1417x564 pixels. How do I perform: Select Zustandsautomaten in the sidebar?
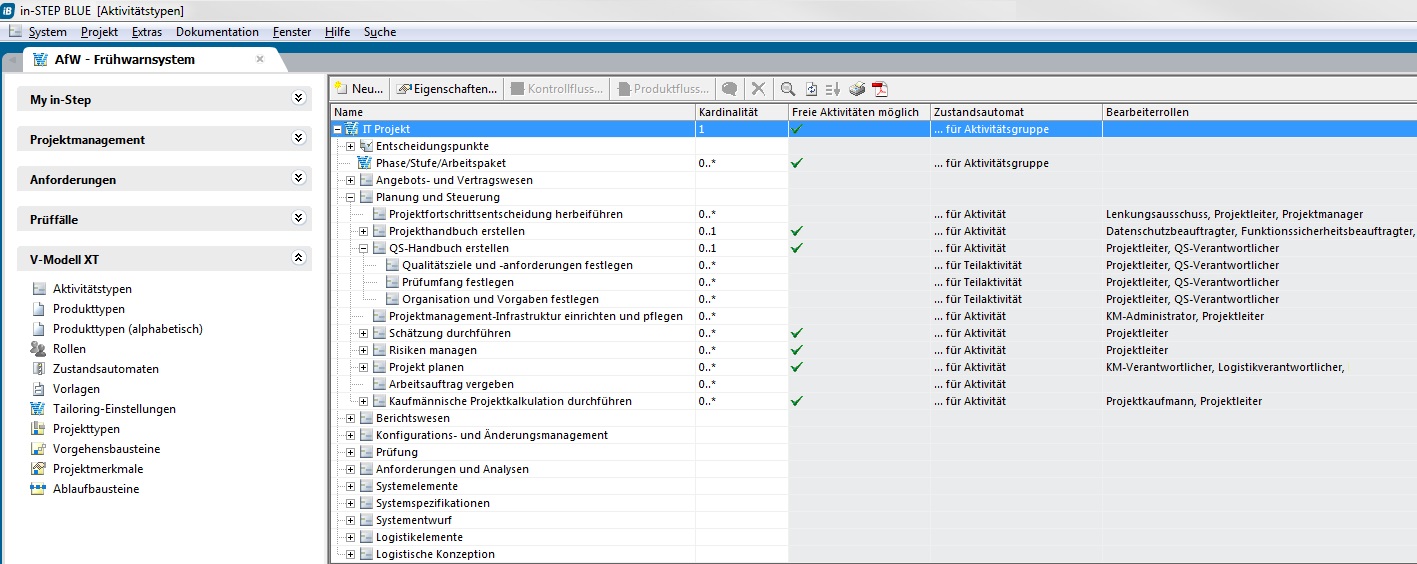(x=105, y=369)
